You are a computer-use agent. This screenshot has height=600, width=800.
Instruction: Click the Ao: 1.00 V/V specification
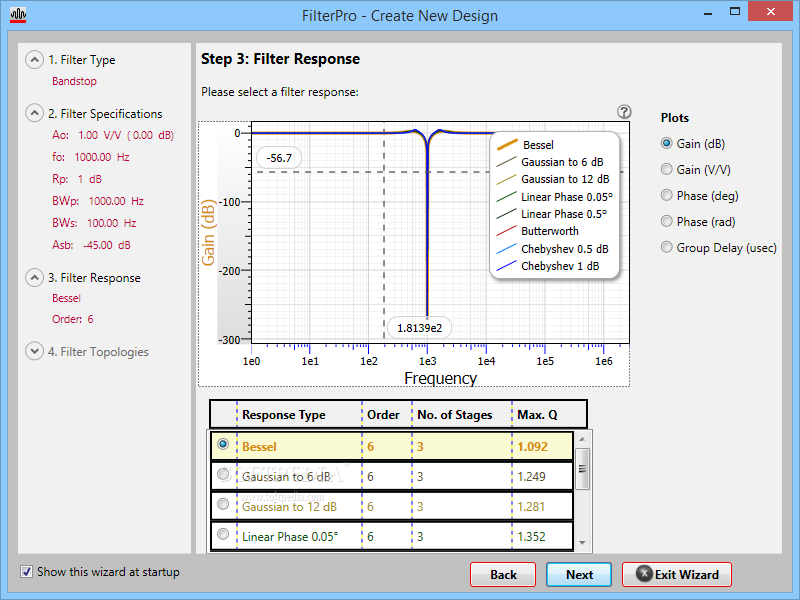[x=113, y=135]
